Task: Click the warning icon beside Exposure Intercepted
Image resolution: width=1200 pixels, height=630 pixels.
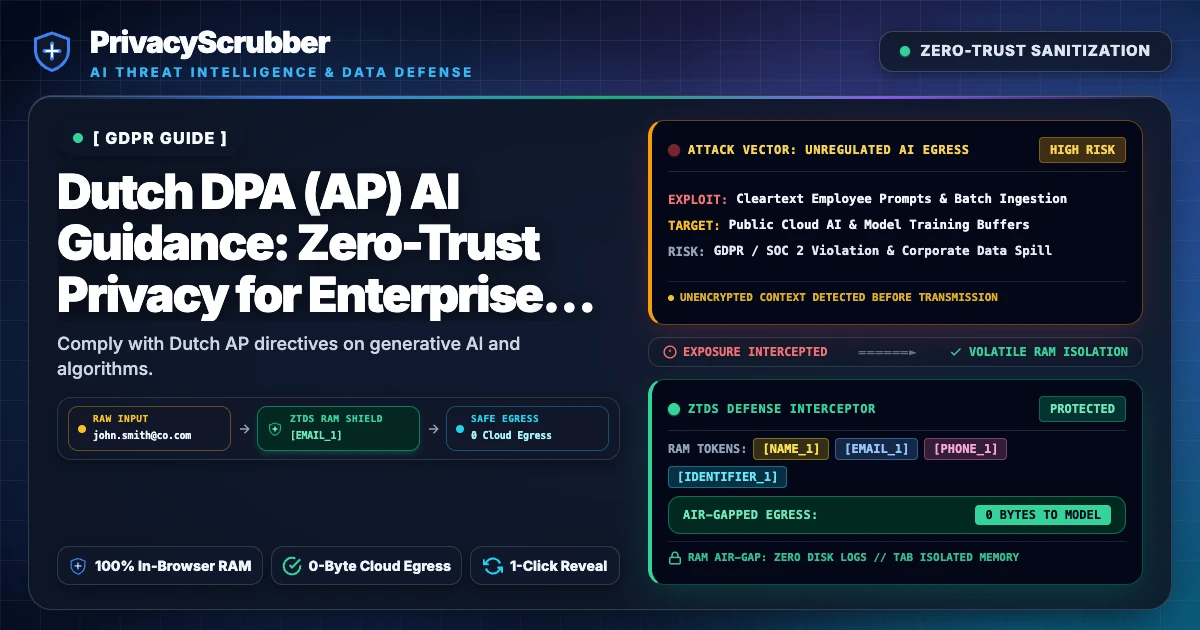Action: click(x=670, y=352)
